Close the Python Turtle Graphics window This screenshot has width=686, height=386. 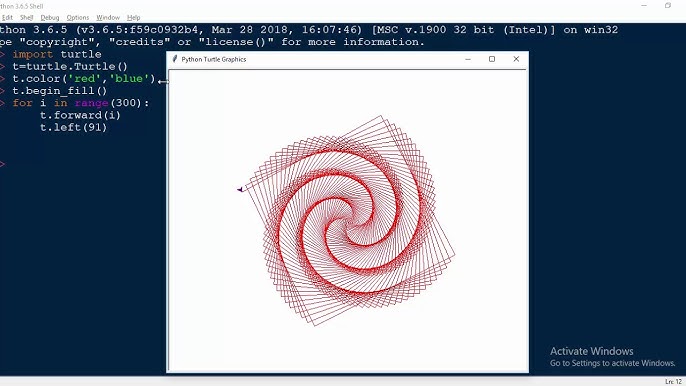[516, 59]
